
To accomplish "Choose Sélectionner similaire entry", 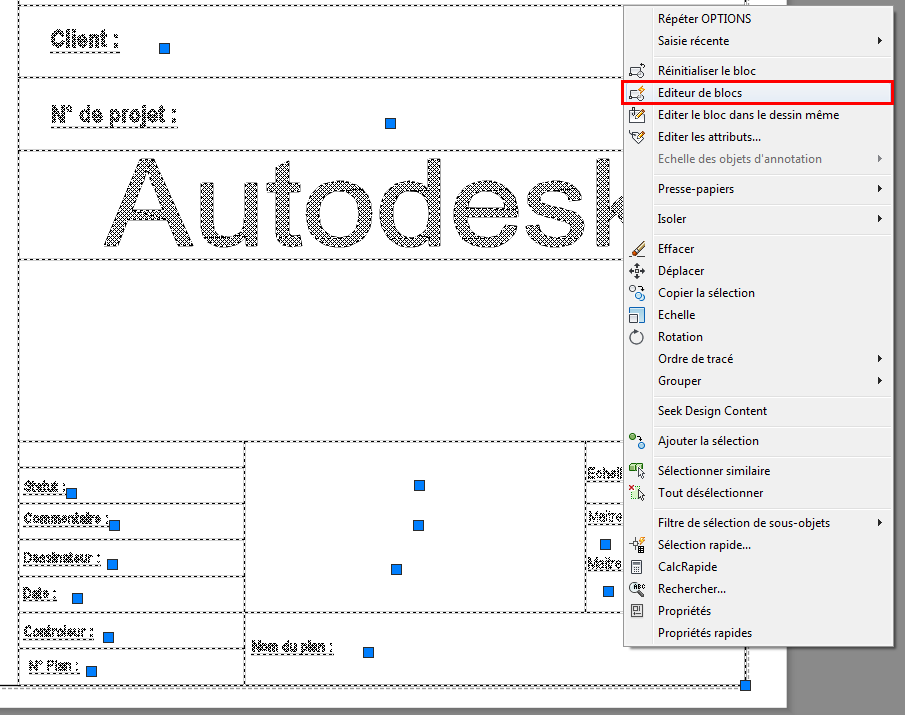I will [758, 471].
